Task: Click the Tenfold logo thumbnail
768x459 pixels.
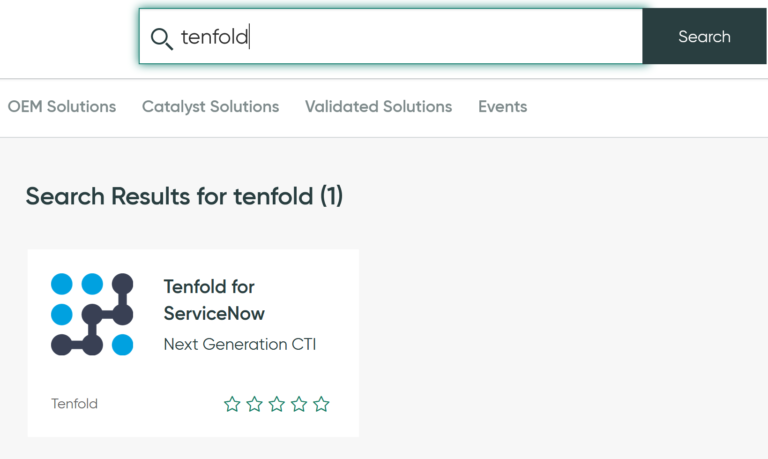Action: coord(92,314)
